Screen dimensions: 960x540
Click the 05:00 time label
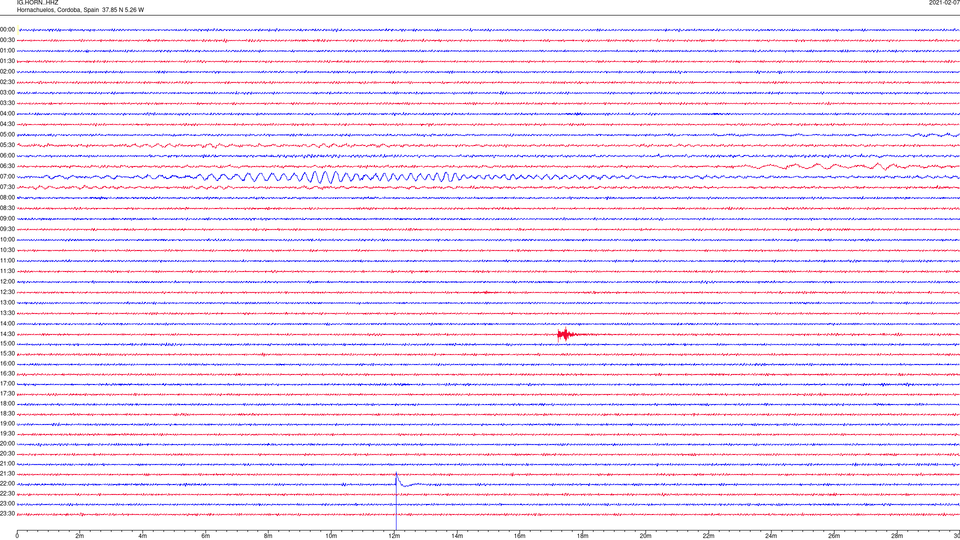[7, 135]
